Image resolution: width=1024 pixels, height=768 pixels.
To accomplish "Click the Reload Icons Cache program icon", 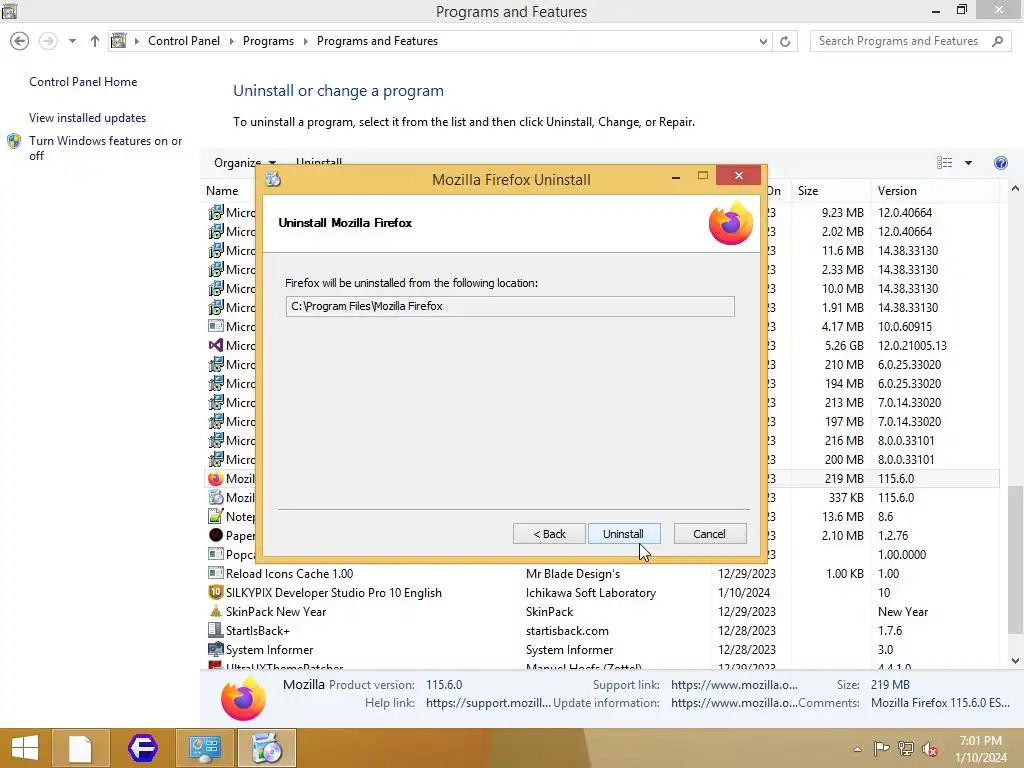I will click(216, 573).
